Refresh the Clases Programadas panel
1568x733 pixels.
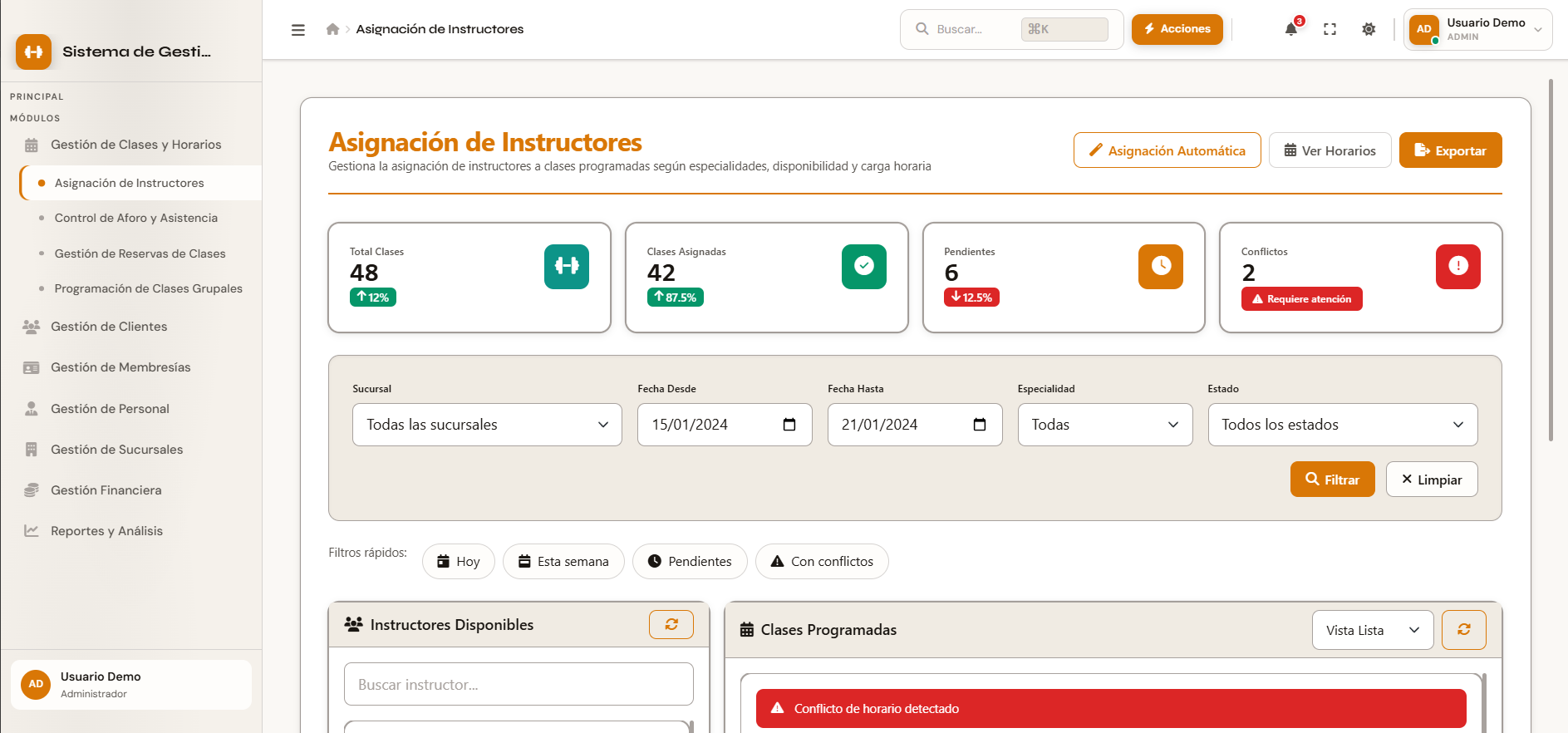[x=1464, y=630]
